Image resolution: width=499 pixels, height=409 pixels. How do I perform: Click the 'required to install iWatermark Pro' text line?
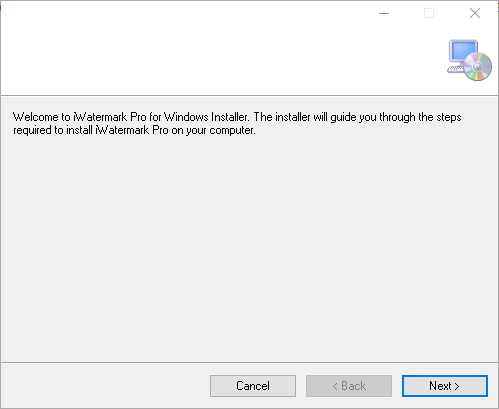tap(134, 130)
